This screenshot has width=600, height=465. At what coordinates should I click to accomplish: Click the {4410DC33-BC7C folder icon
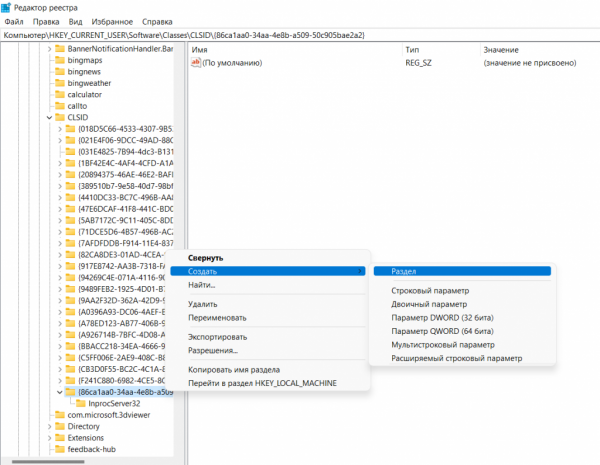pos(70,197)
